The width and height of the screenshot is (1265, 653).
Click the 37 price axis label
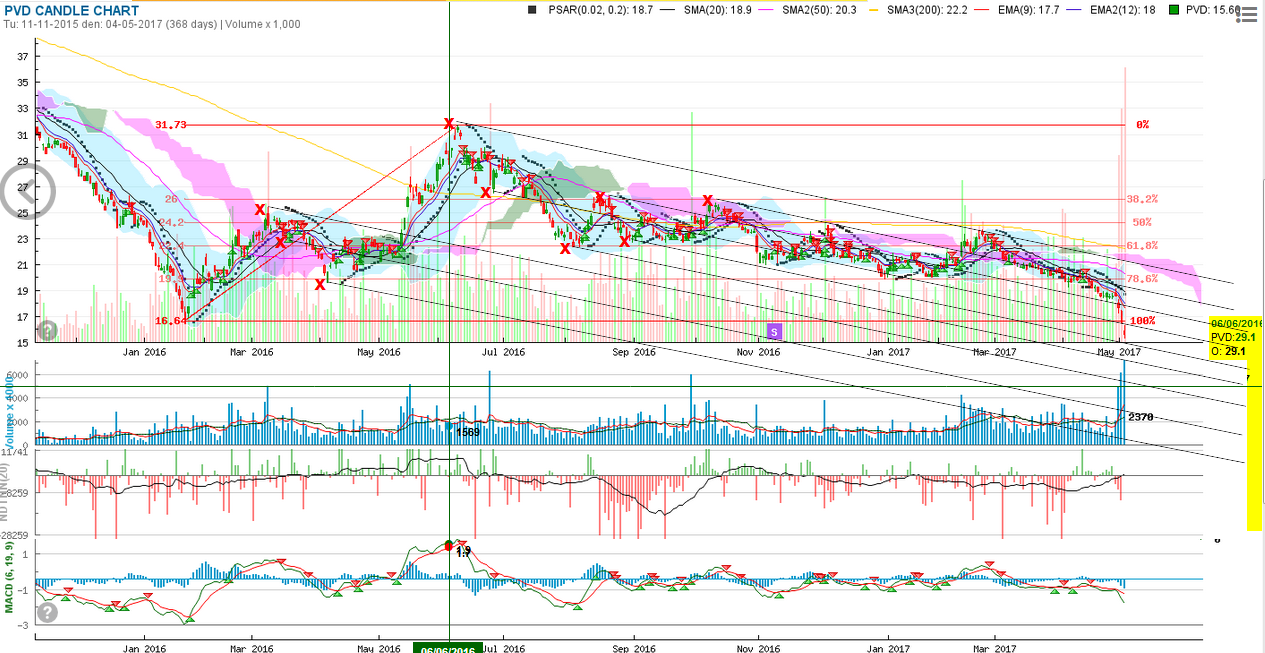coord(21,57)
